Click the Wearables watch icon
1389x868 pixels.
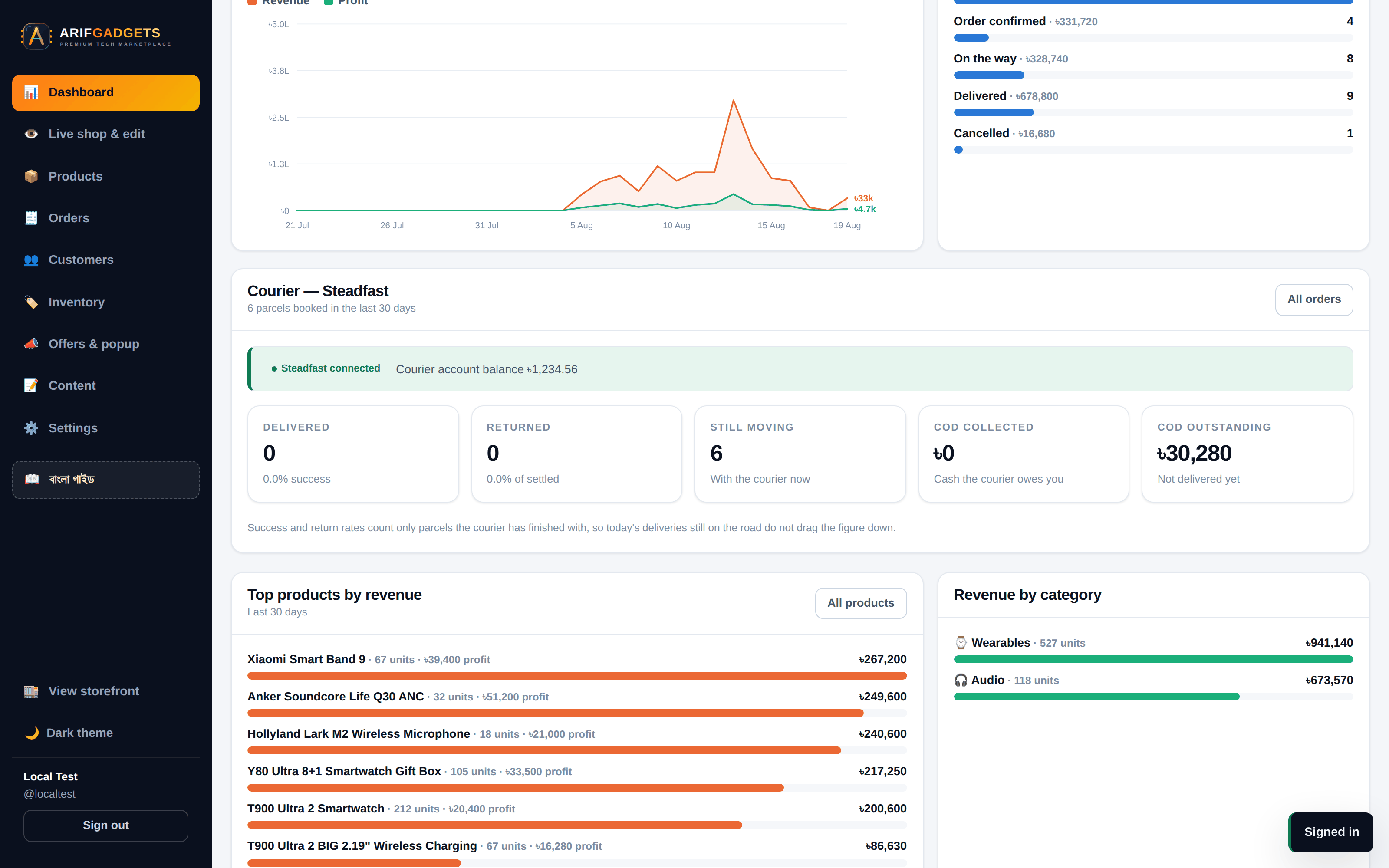click(961, 643)
